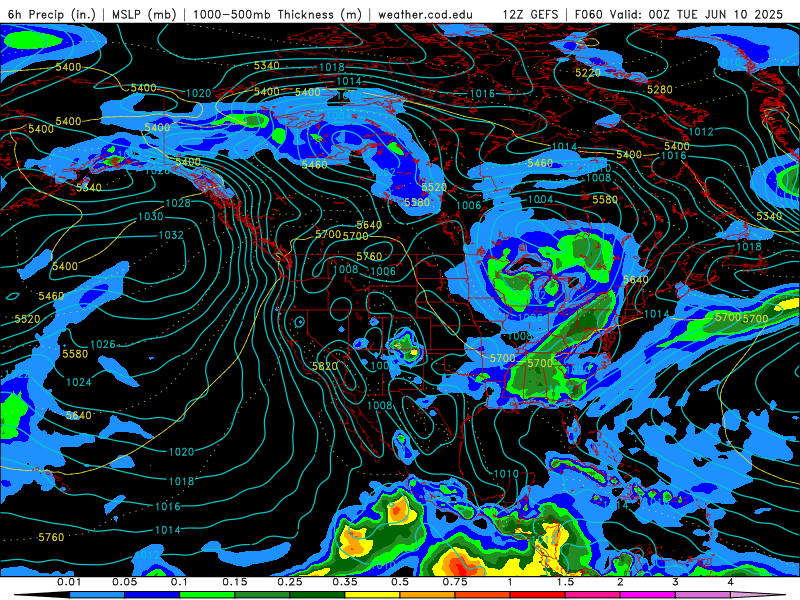800x600 pixels.
Task: Click the black left arrow cap of the color bar
Action: tap(42, 595)
